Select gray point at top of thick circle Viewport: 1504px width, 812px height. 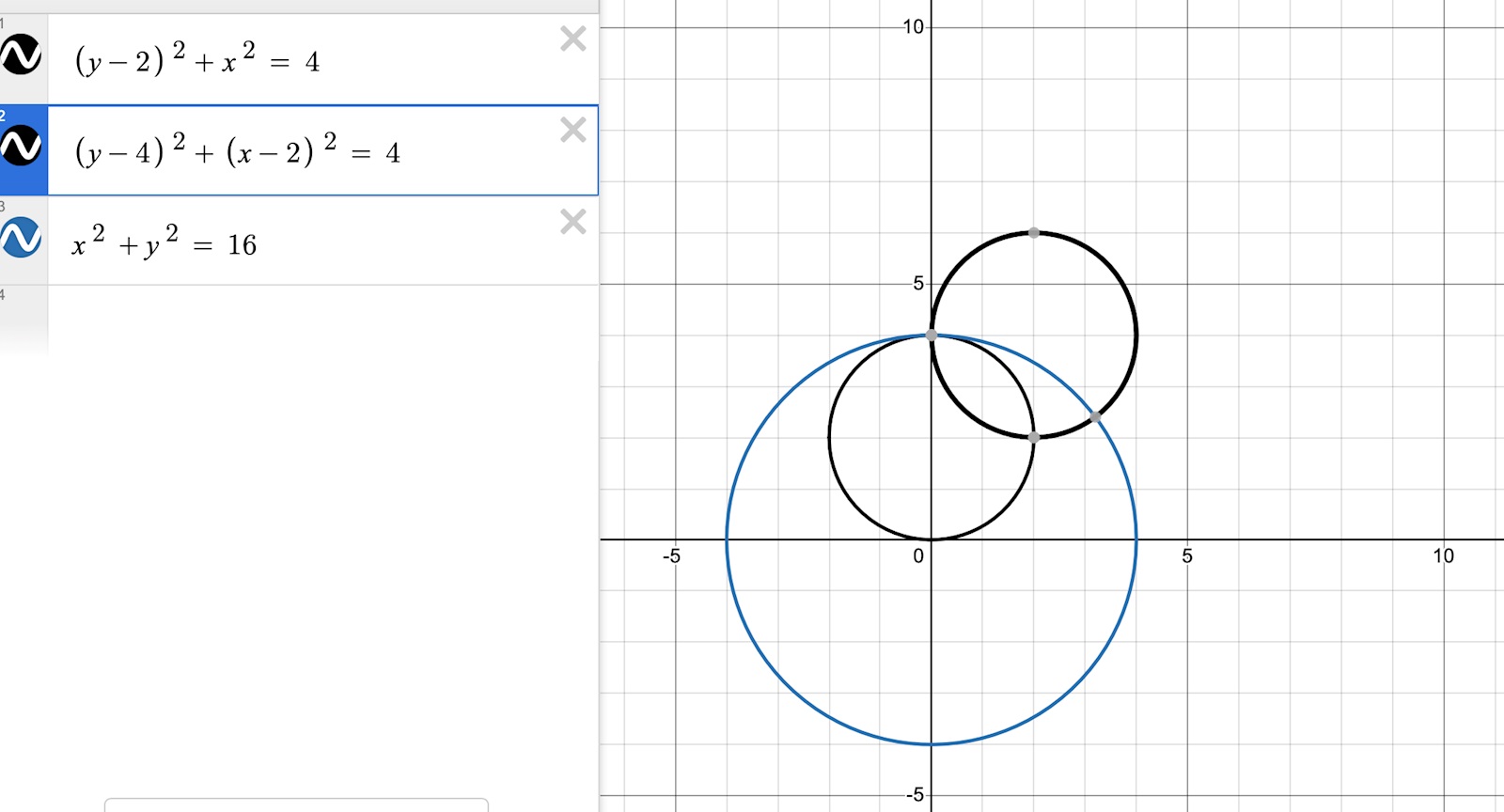point(1034,232)
